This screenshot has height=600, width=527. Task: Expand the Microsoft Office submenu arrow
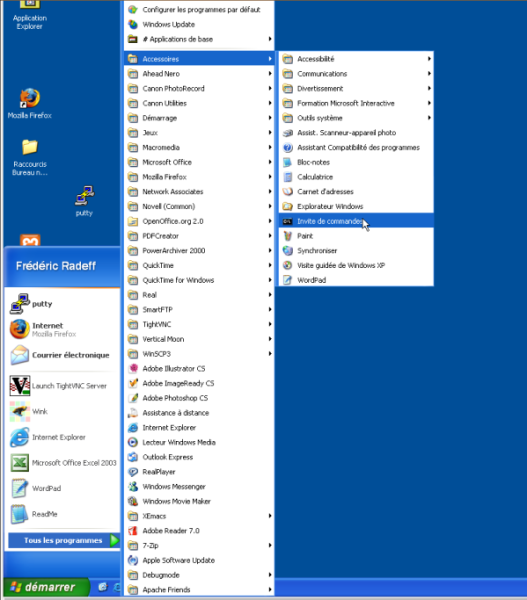click(270, 162)
